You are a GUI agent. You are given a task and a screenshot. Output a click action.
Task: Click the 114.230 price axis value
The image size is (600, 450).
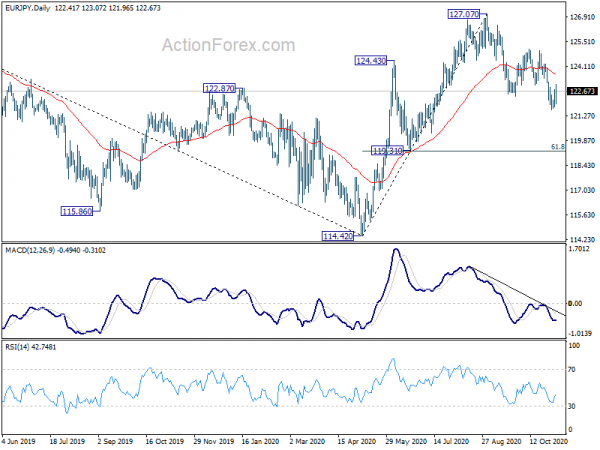pos(582,240)
